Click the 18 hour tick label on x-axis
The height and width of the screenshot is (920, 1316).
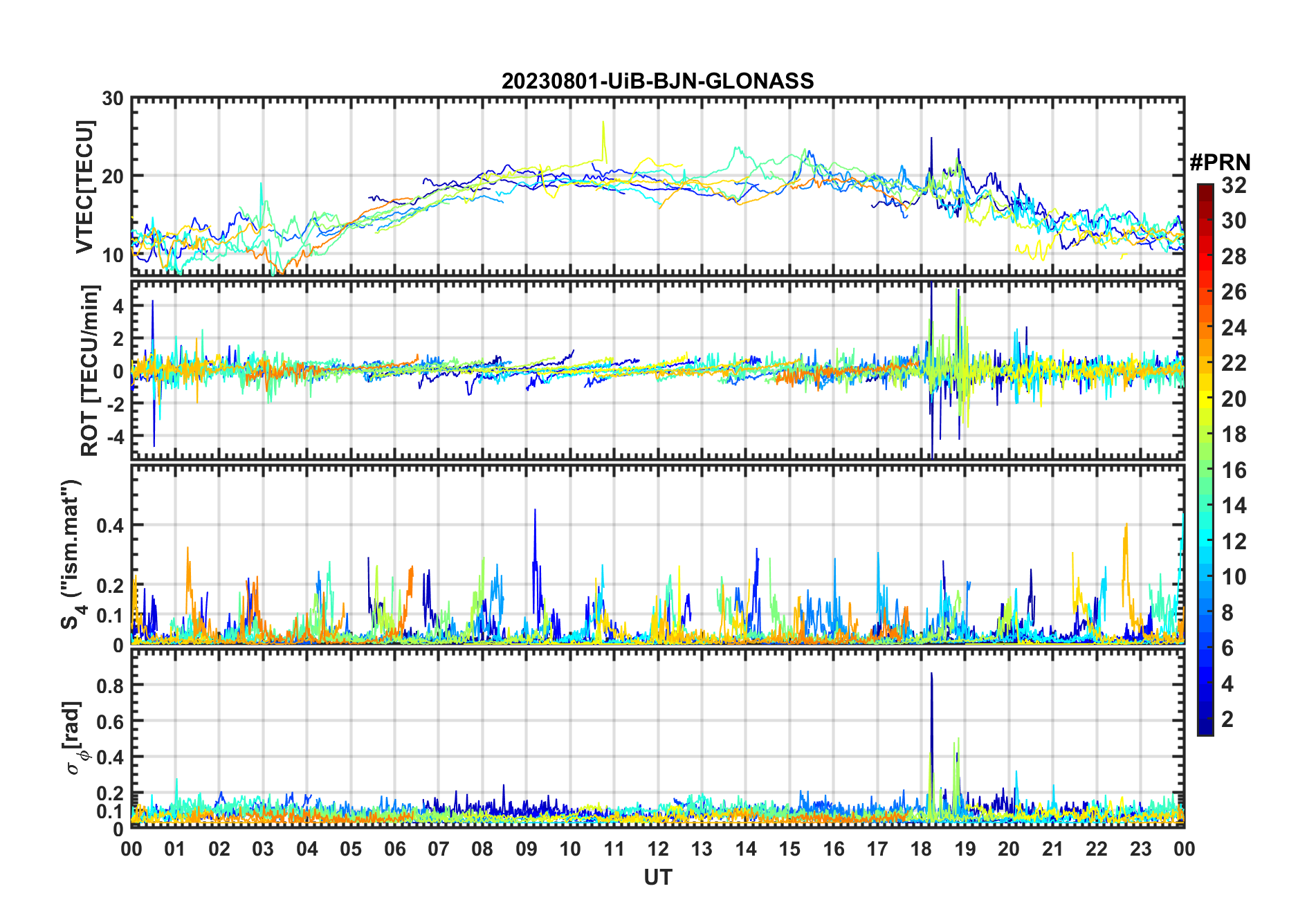(x=921, y=849)
